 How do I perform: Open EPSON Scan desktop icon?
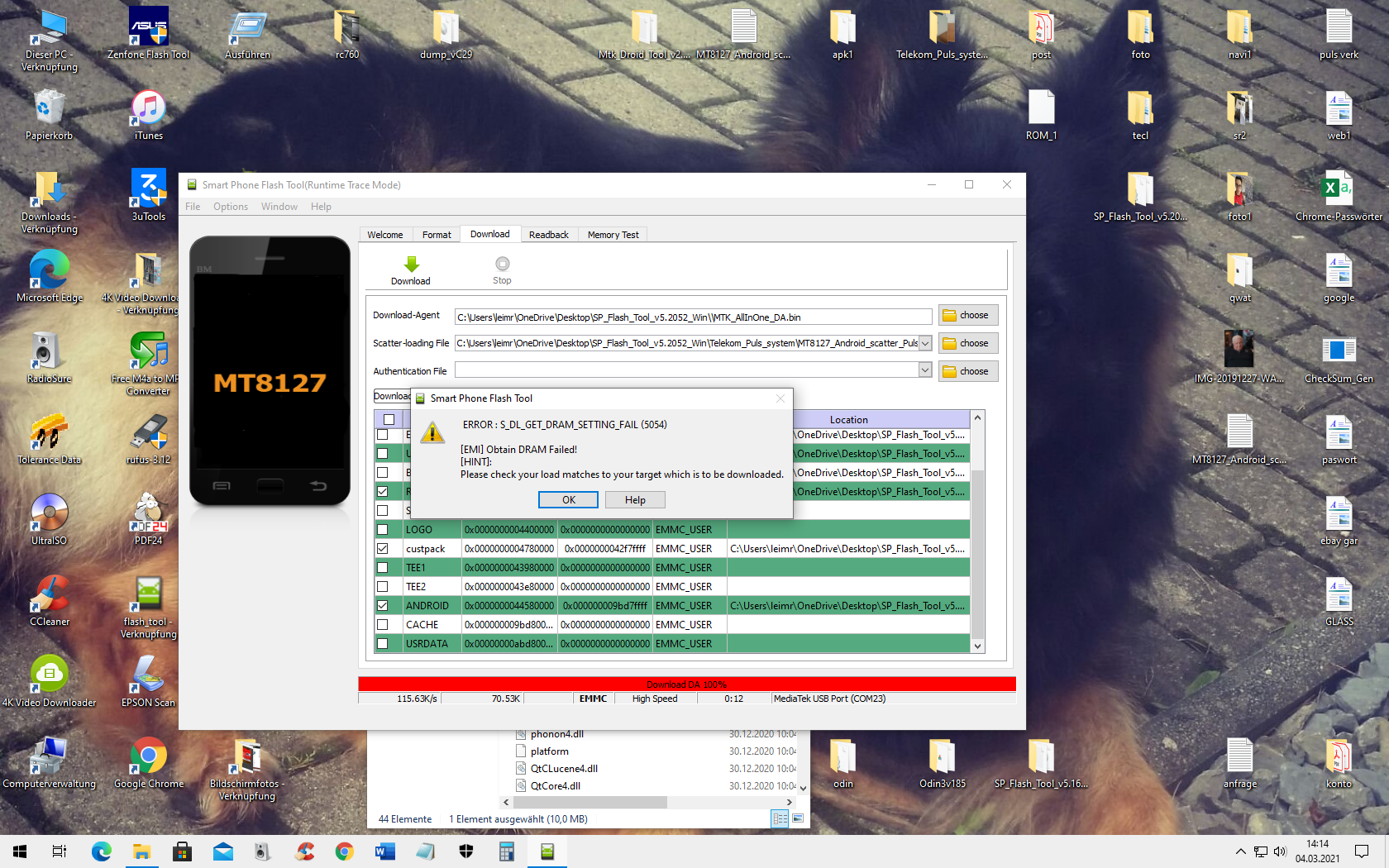[x=149, y=681]
